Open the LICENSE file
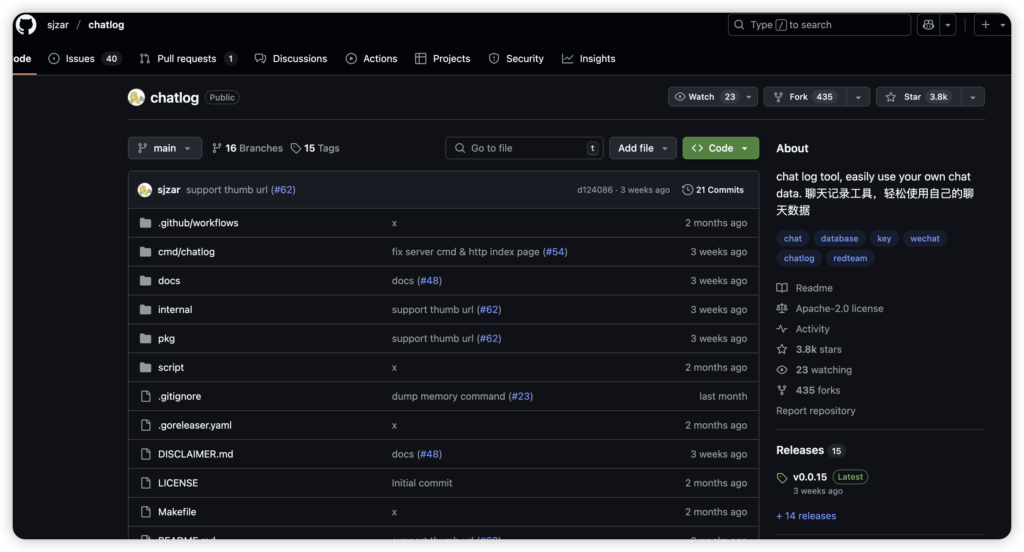The image size is (1024, 552). pos(178,483)
